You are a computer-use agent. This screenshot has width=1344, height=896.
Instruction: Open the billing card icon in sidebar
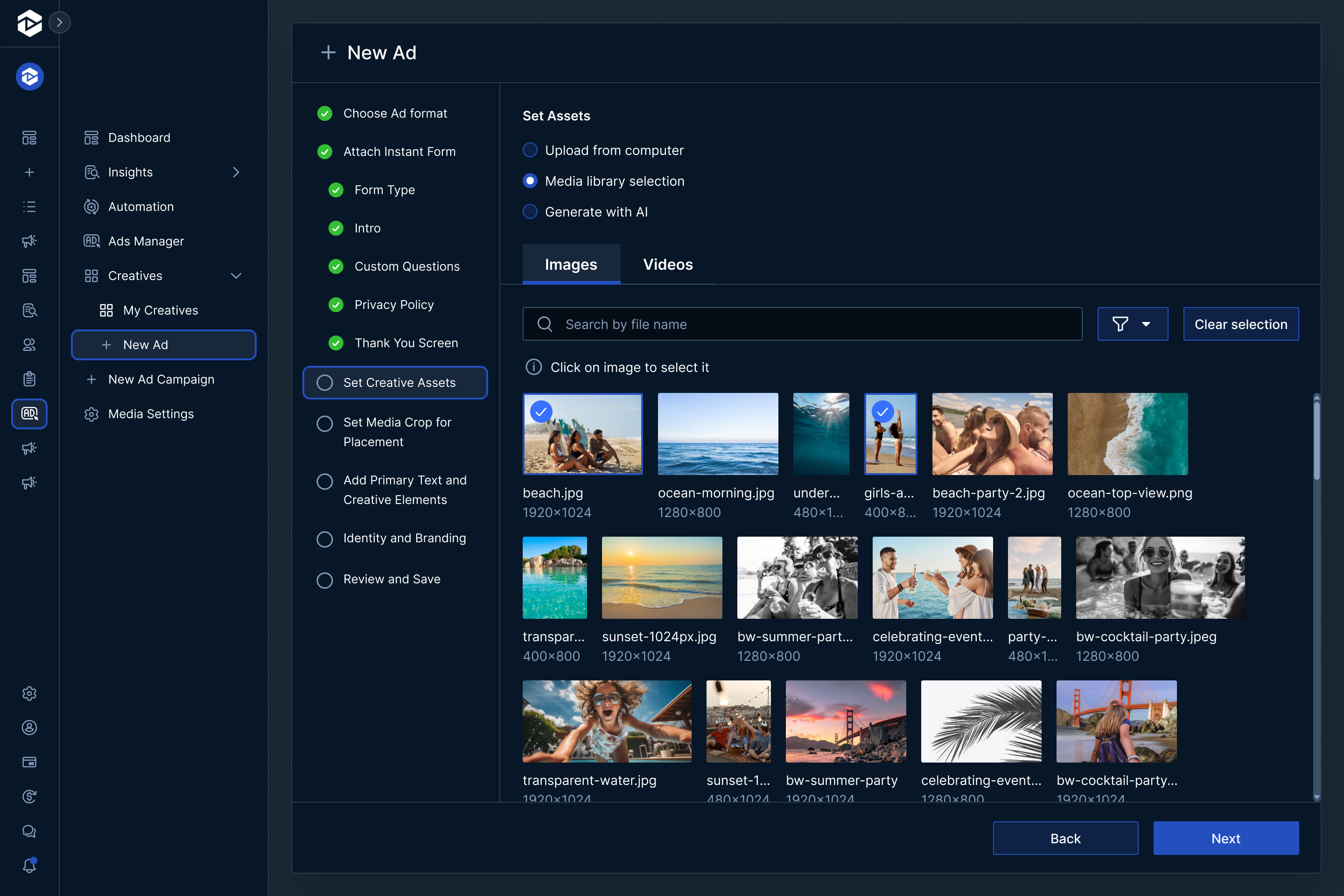point(29,762)
